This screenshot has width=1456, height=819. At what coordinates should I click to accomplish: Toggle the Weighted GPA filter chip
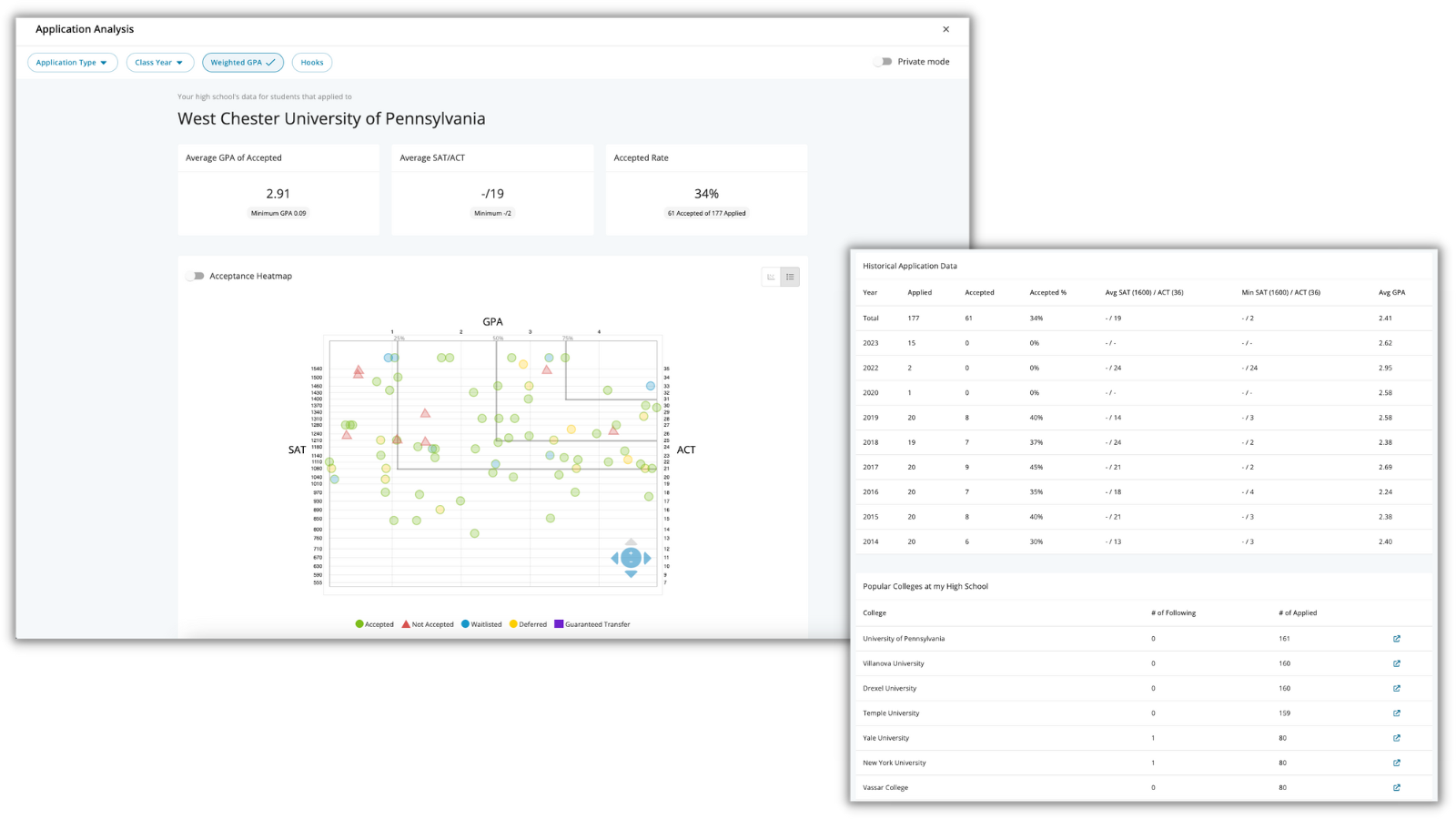tap(243, 63)
